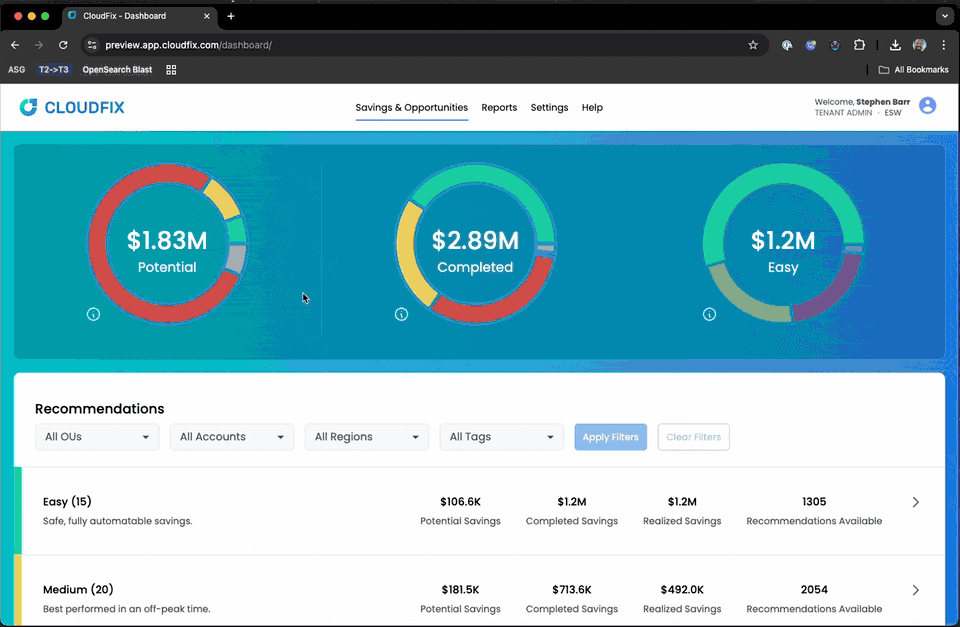Click the Chrome profile picture icon
This screenshot has height=627, width=960.
(919, 45)
